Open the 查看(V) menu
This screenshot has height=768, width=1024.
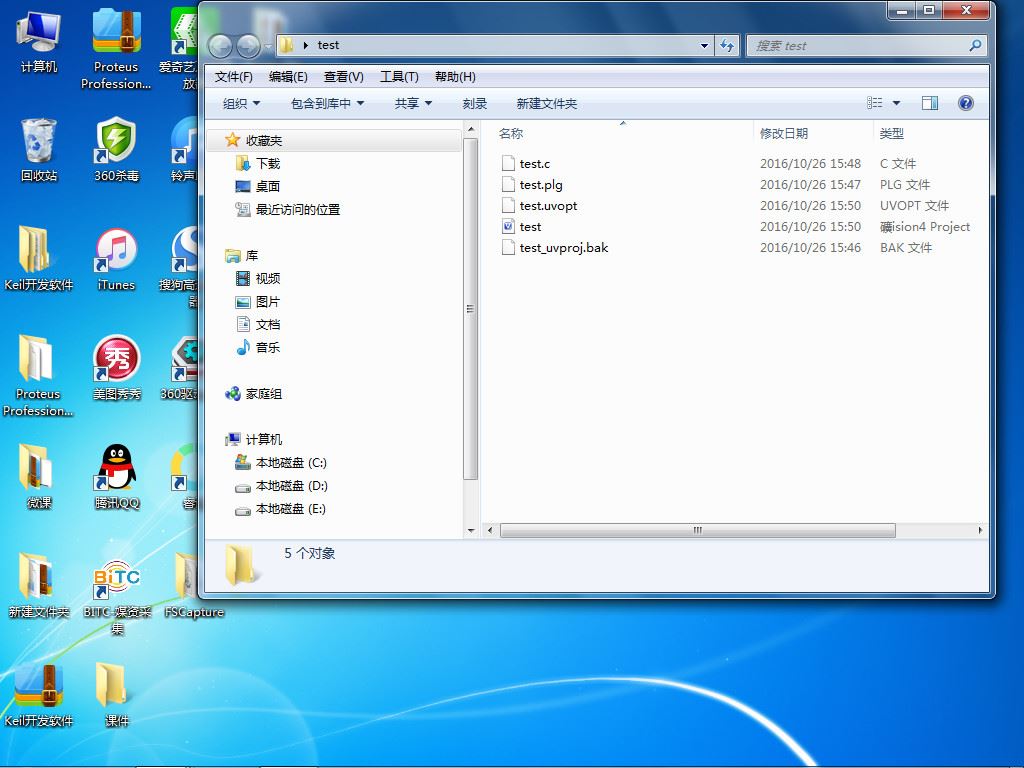point(344,76)
